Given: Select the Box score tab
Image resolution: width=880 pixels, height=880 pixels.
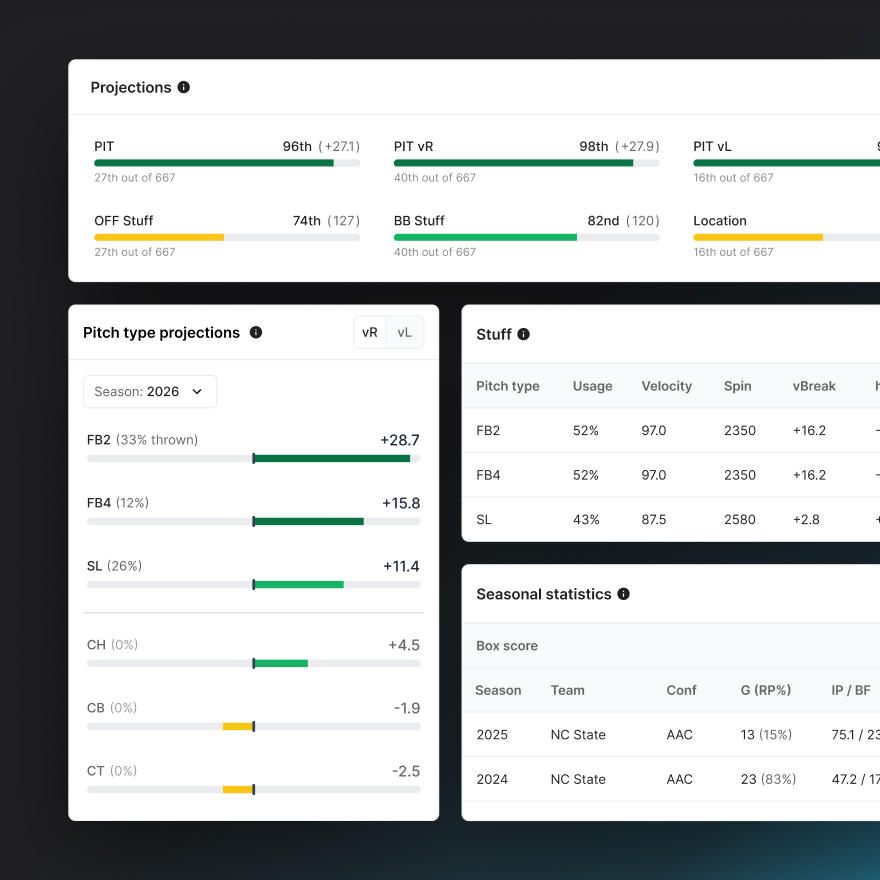Looking at the screenshot, I should click(507, 646).
